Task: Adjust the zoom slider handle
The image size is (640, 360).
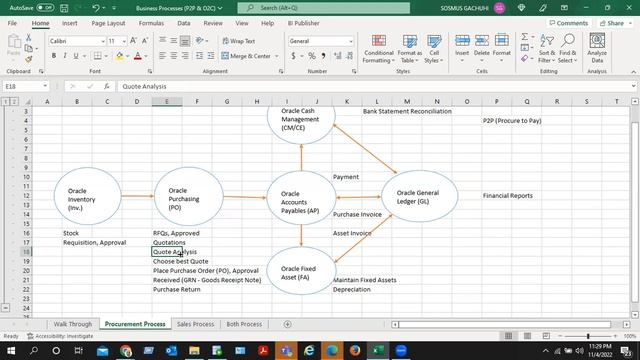Action: coord(588,336)
